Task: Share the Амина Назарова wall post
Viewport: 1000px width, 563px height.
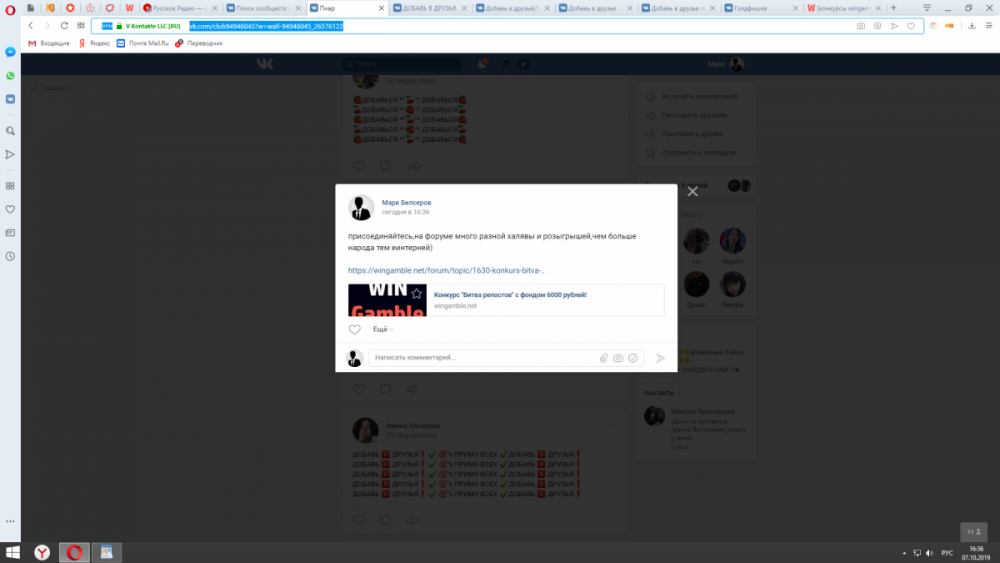Action: (x=412, y=520)
